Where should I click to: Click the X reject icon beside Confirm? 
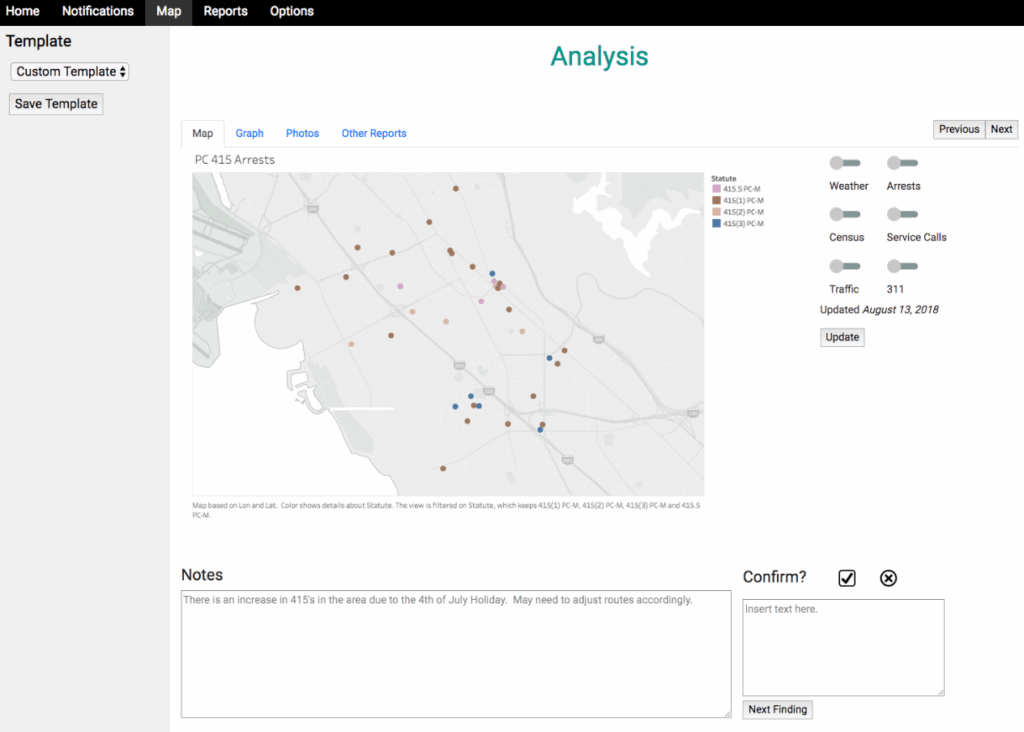pyautogui.click(x=888, y=578)
